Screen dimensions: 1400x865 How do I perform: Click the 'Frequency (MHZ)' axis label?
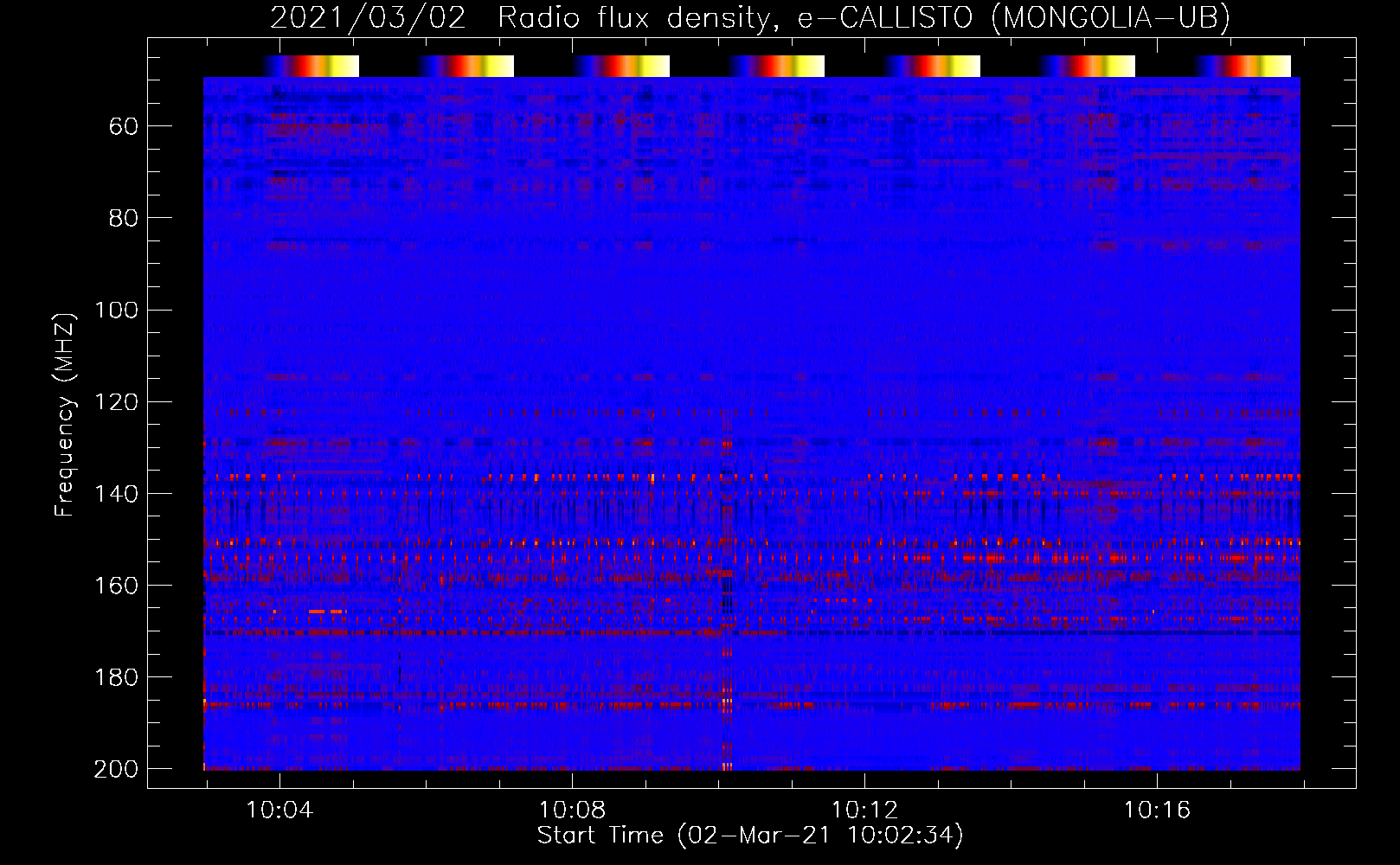pyautogui.click(x=65, y=414)
